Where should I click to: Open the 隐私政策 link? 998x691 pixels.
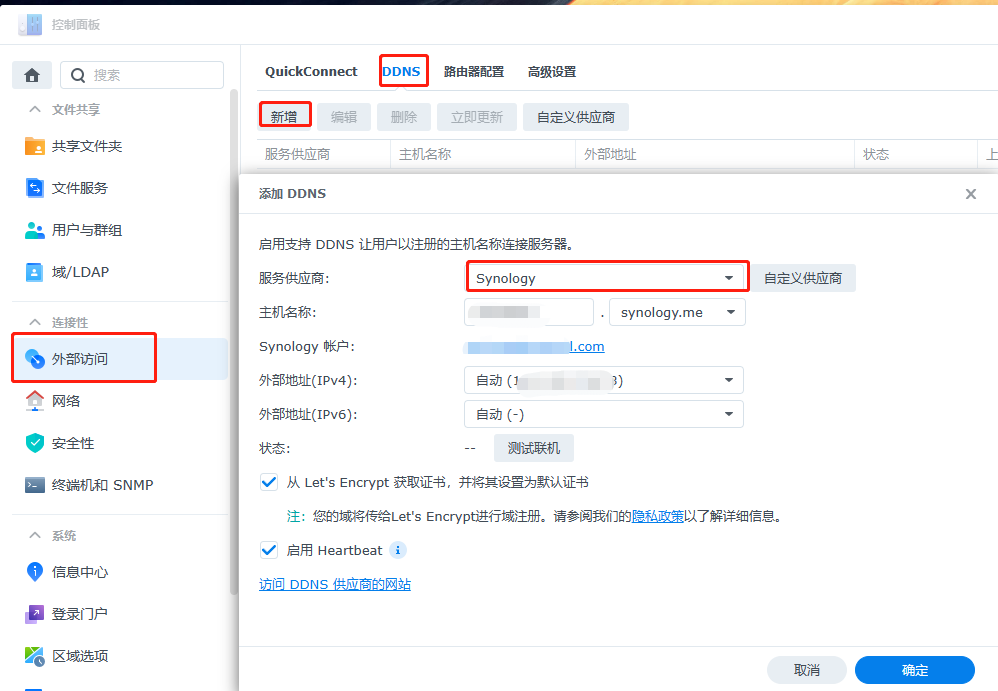click(657, 516)
